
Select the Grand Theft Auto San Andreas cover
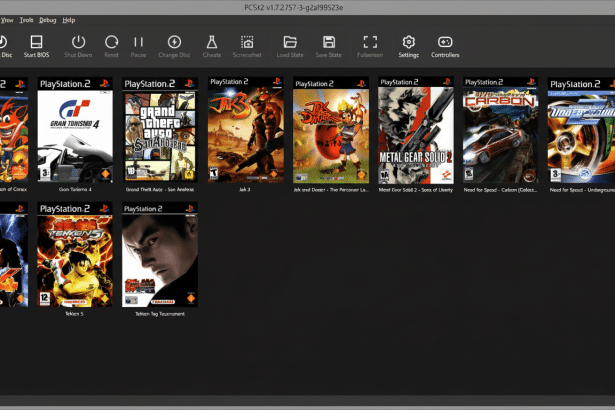pyautogui.click(x=160, y=130)
